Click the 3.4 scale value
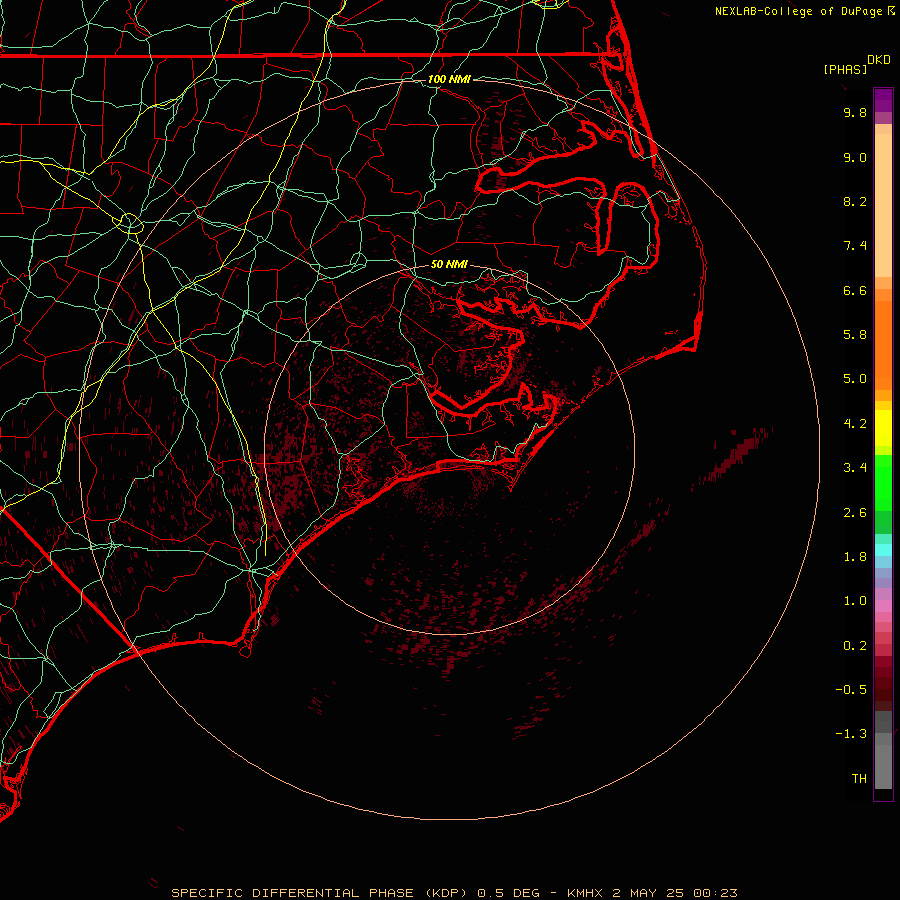900x900 pixels. pyautogui.click(x=855, y=468)
